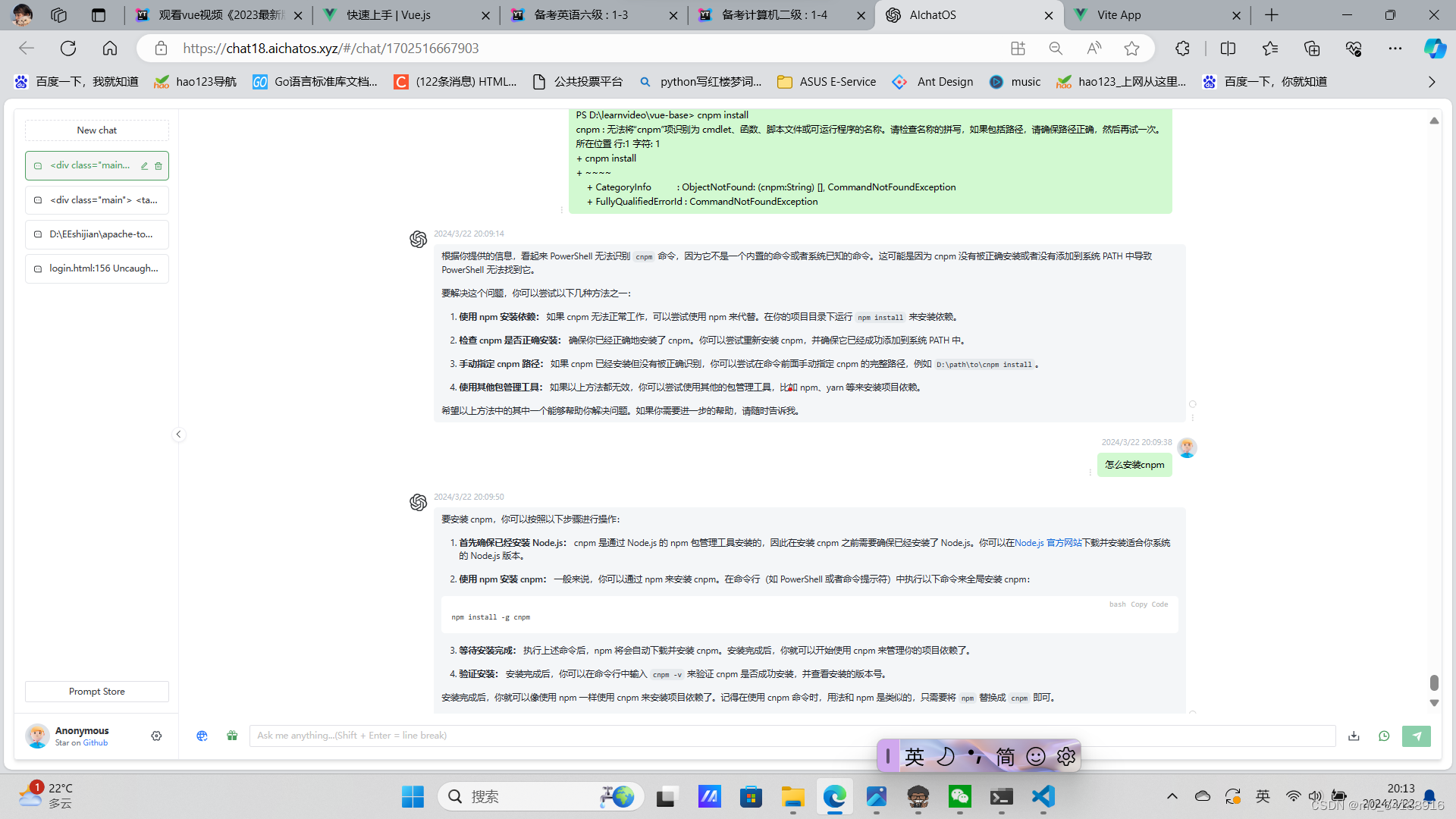Open Go语言标准库文档 bookmark
1456x819 pixels.
tap(315, 82)
